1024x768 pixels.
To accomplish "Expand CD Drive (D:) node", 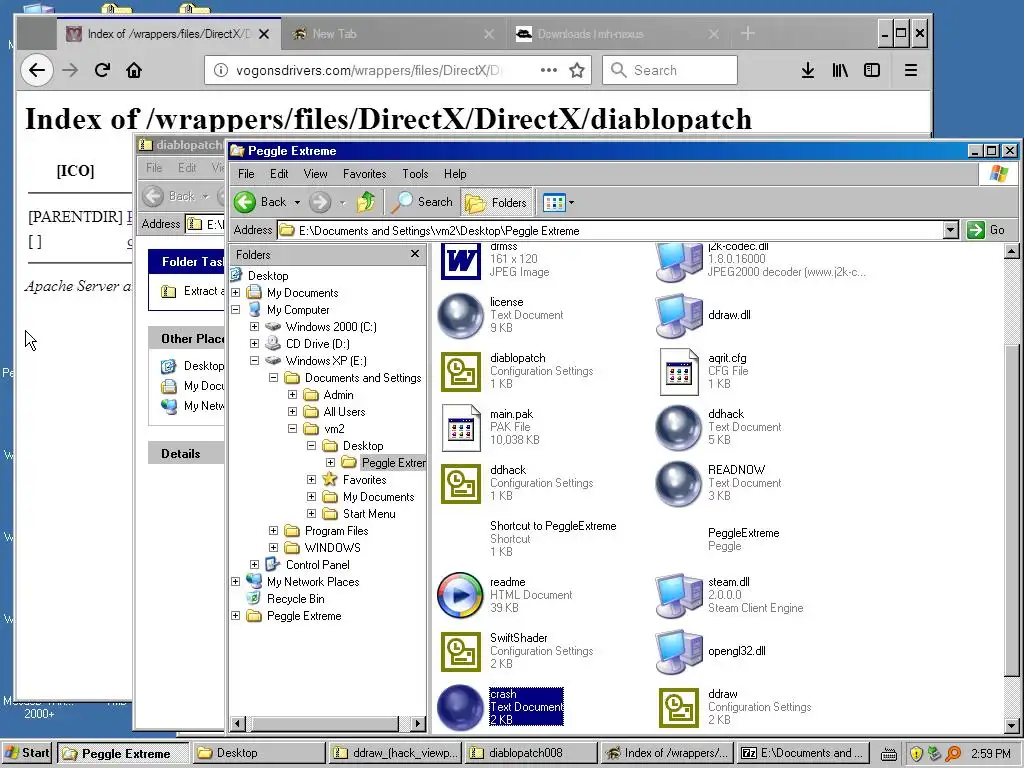I will [x=255, y=344].
